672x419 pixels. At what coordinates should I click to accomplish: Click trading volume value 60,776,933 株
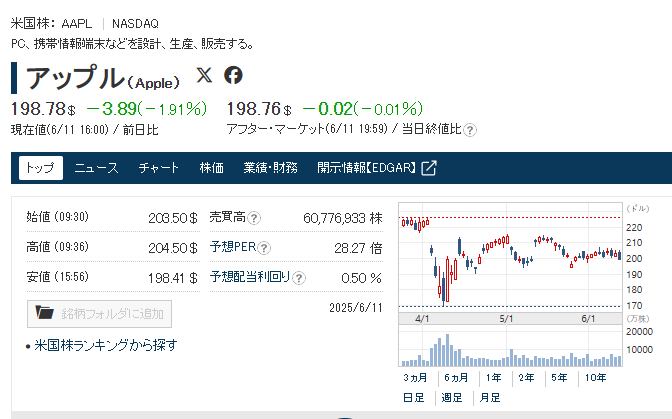343,218
